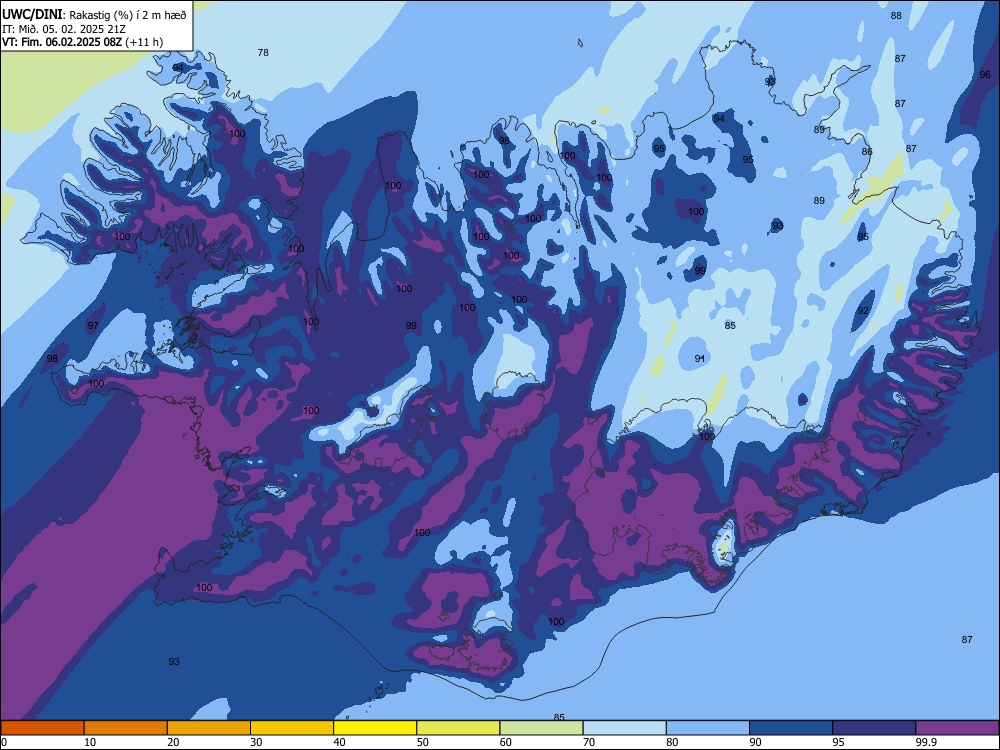Click the legend scale label "40"
Image resolution: width=1000 pixels, height=750 pixels.
pyautogui.click(x=340, y=742)
